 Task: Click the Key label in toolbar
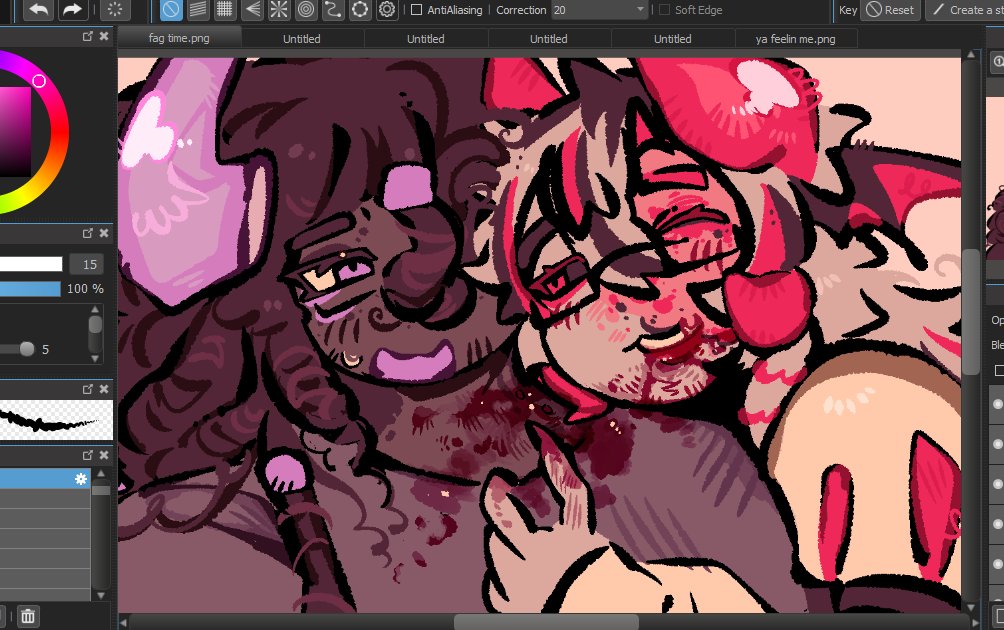(x=848, y=10)
